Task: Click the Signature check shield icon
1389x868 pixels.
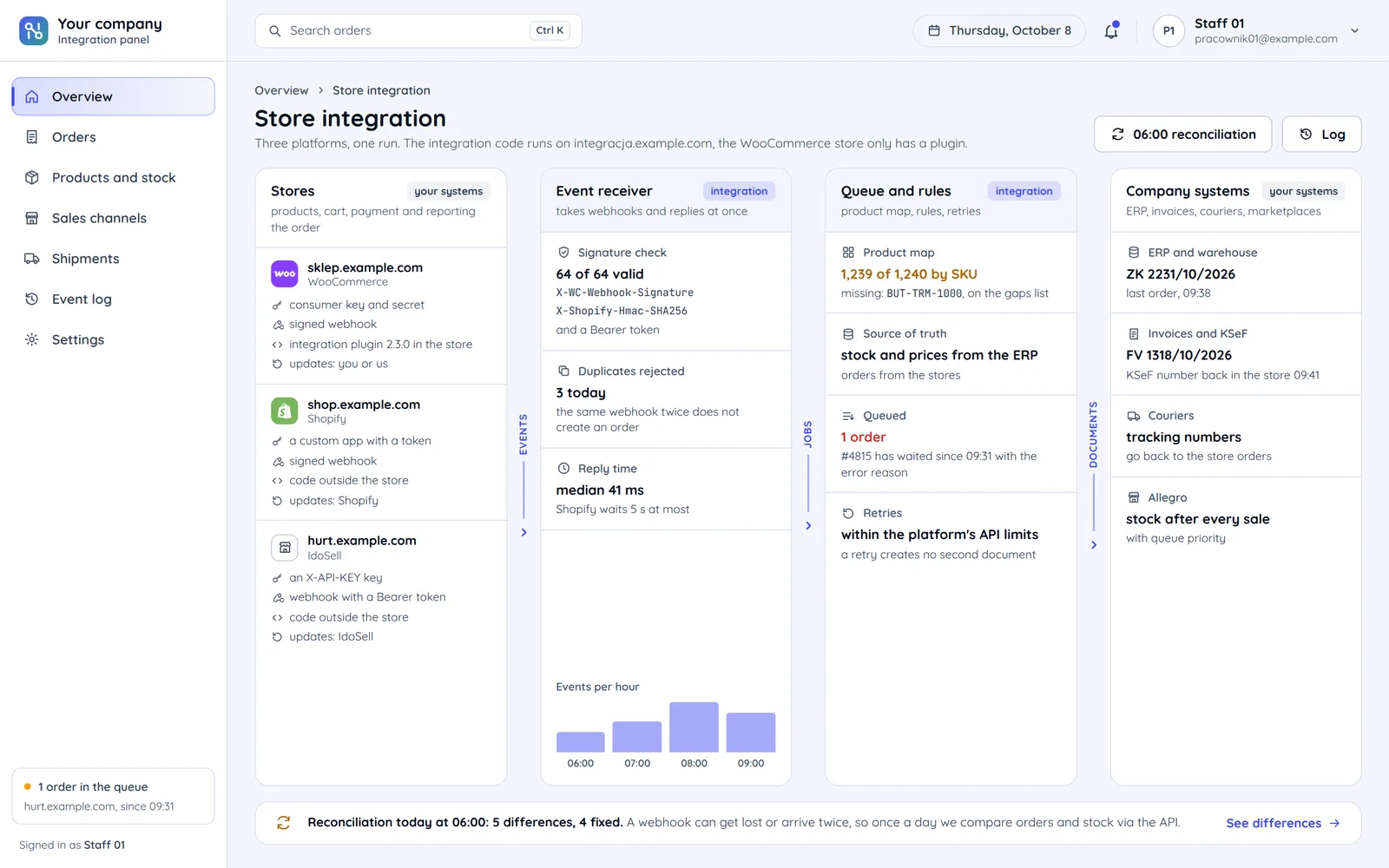Action: pos(563,253)
